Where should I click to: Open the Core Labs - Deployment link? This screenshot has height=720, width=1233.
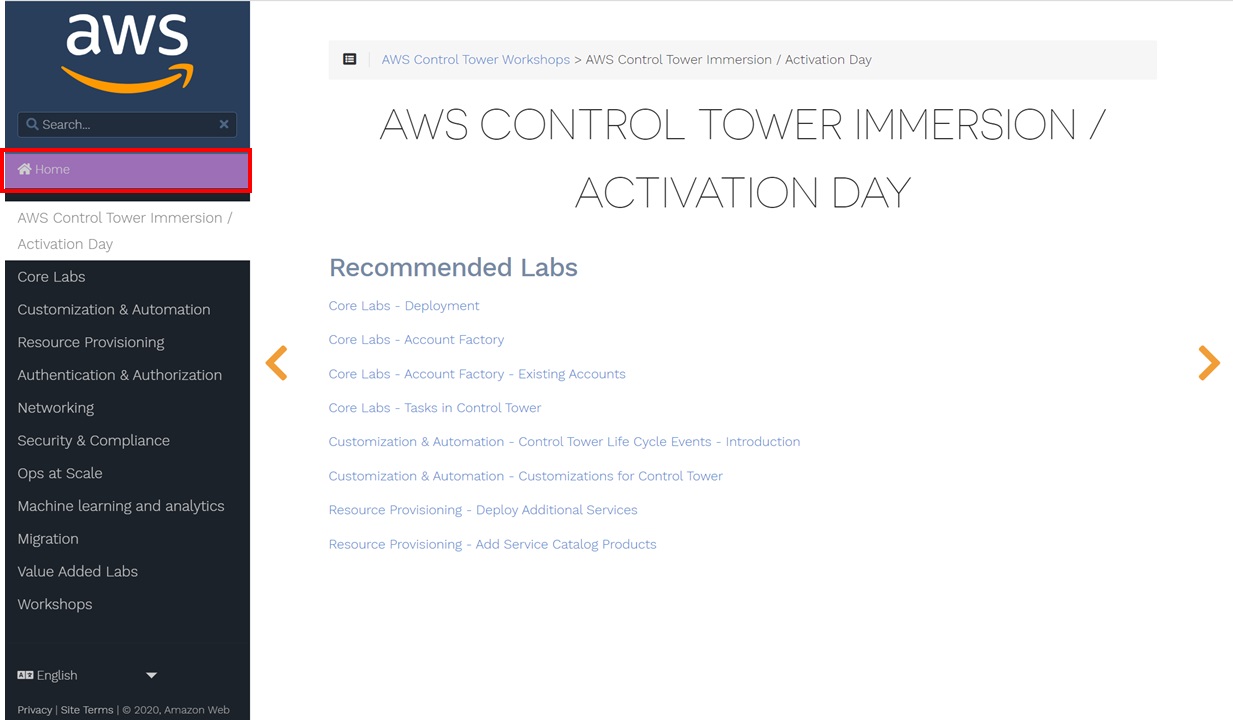[404, 305]
